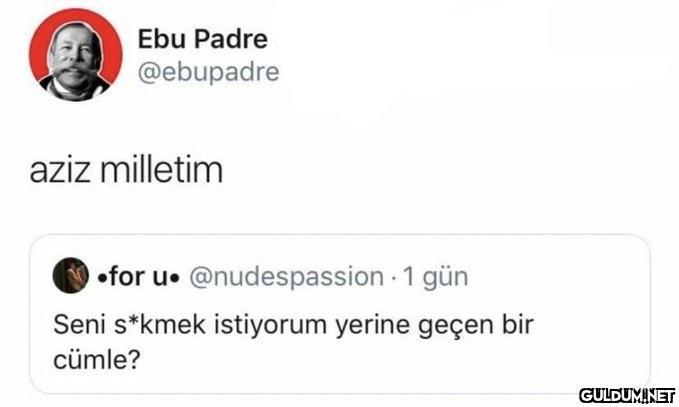Click the word 'cümle?' in quoted tweet
This screenshot has height=407, width=679.
tap(96, 358)
